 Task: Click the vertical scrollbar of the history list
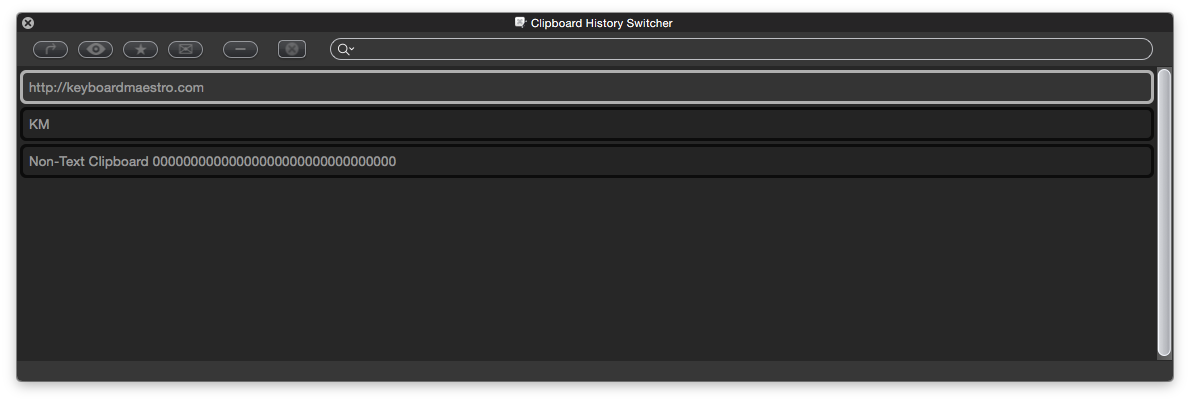click(x=1164, y=212)
